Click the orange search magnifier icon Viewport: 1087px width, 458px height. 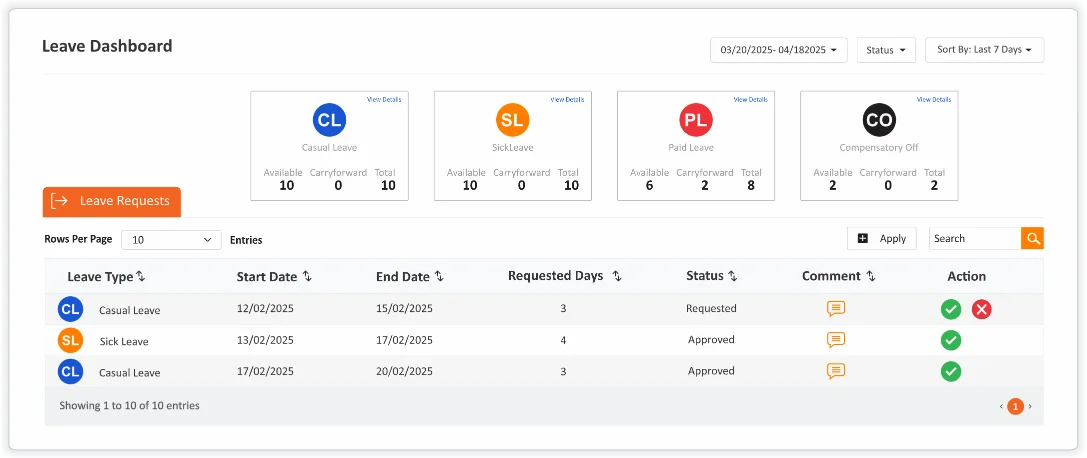1032,238
